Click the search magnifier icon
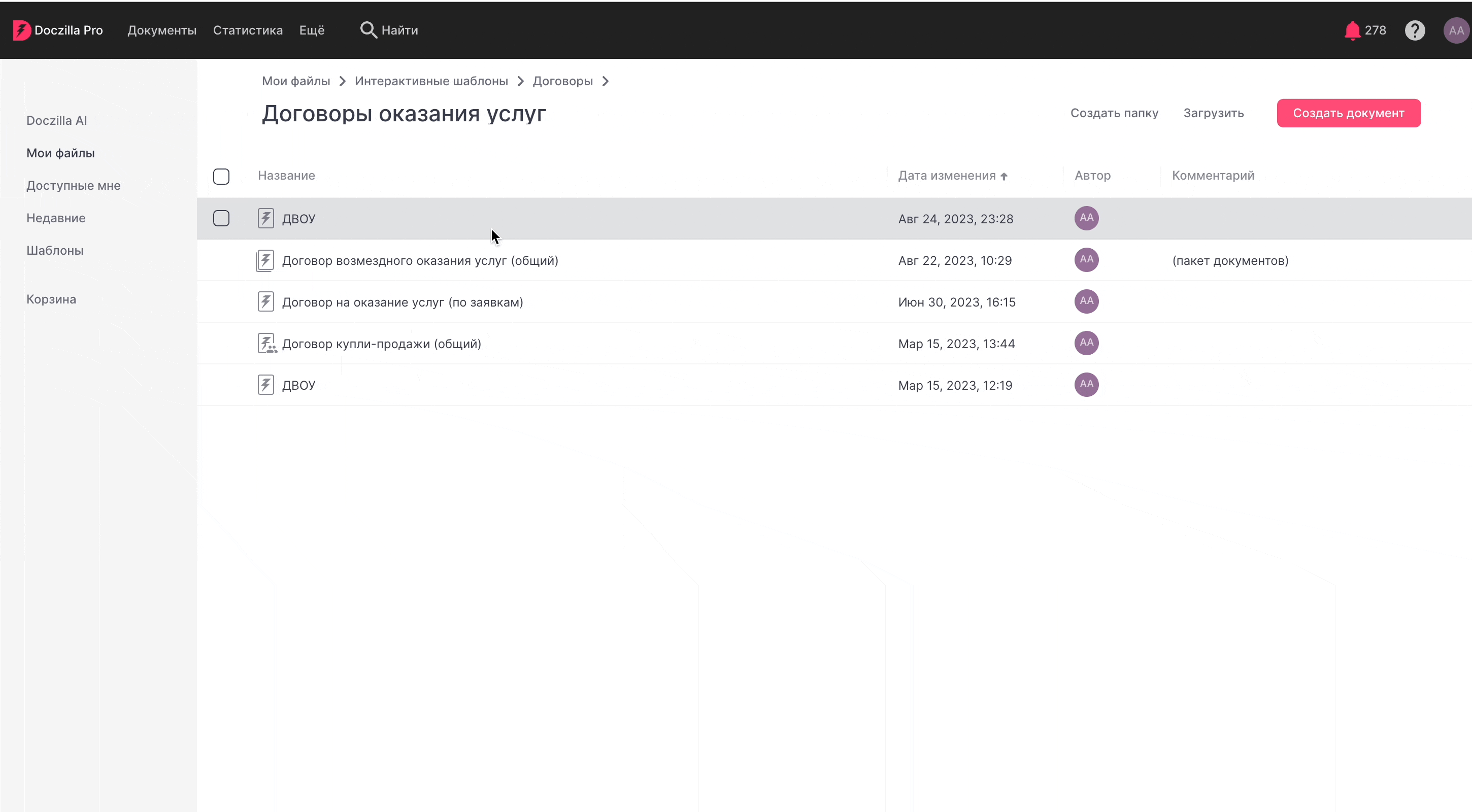 [x=368, y=30]
